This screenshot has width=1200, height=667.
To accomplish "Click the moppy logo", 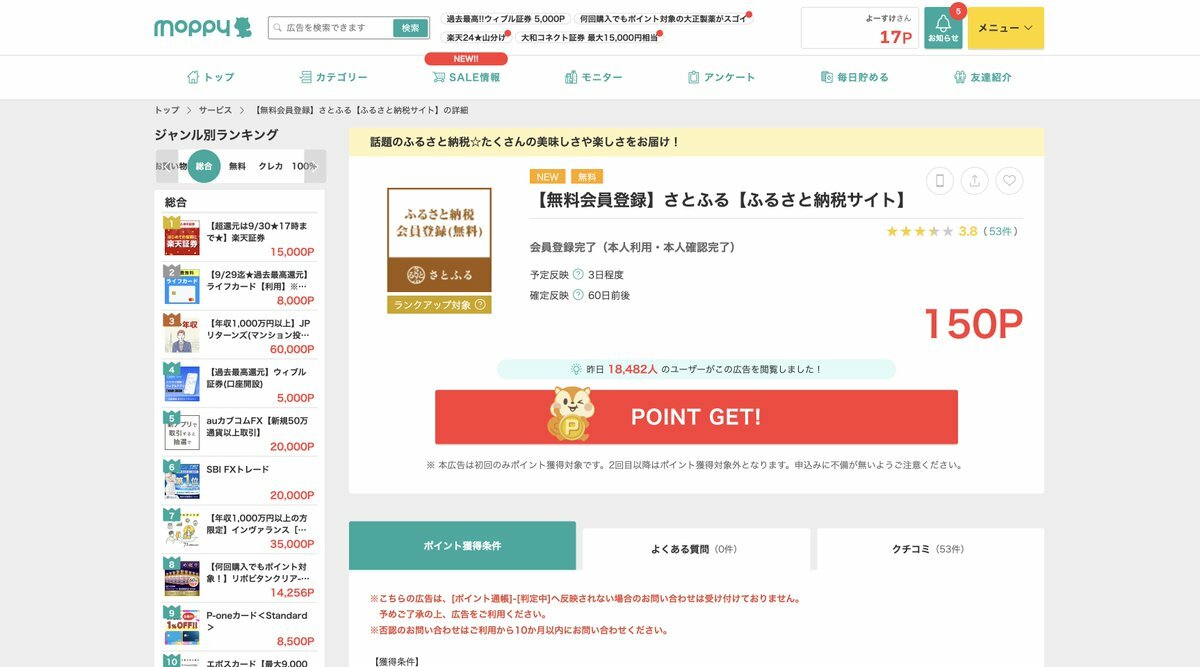I will click(203, 28).
